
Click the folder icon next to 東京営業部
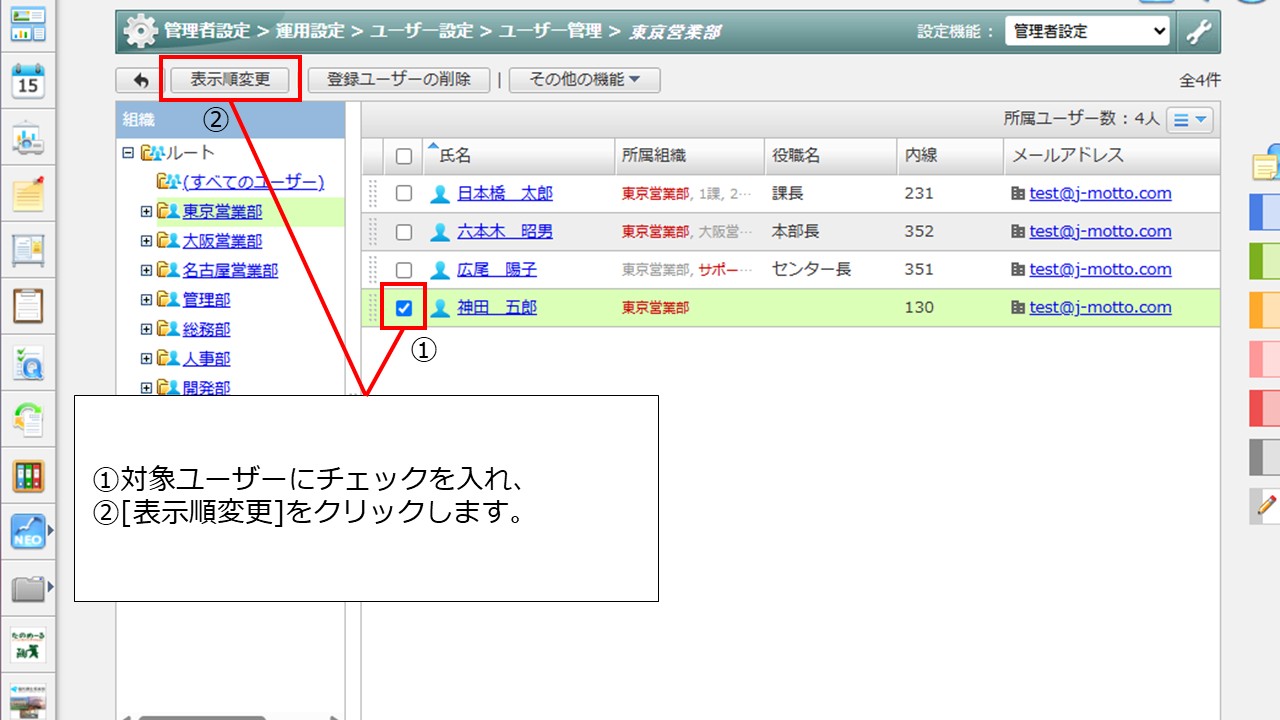(167, 212)
